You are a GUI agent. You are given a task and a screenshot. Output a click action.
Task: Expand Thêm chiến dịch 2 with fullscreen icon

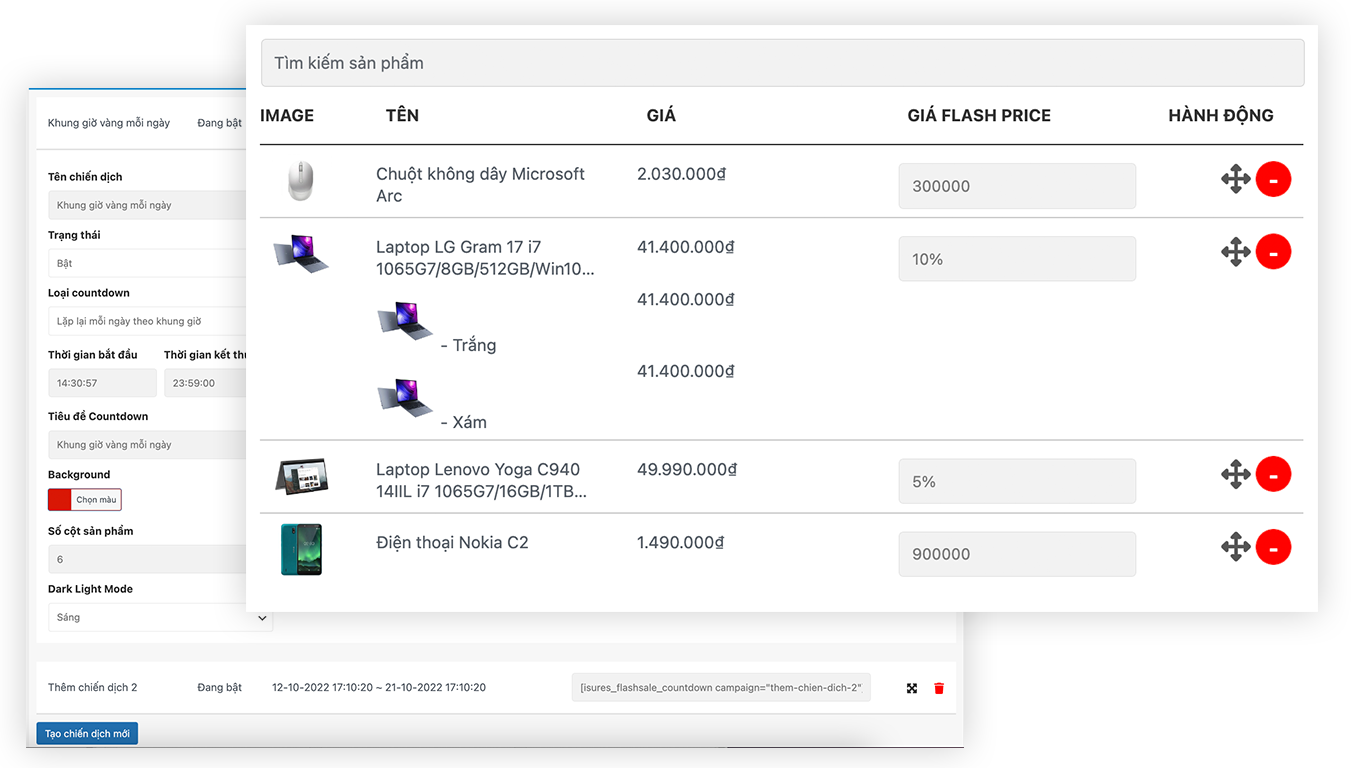[912, 688]
